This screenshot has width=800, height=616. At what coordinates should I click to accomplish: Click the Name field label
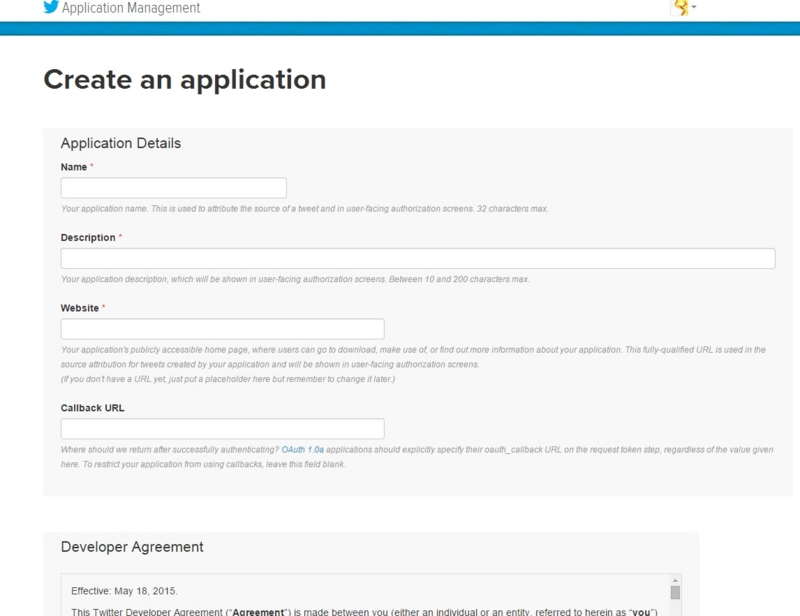74,167
